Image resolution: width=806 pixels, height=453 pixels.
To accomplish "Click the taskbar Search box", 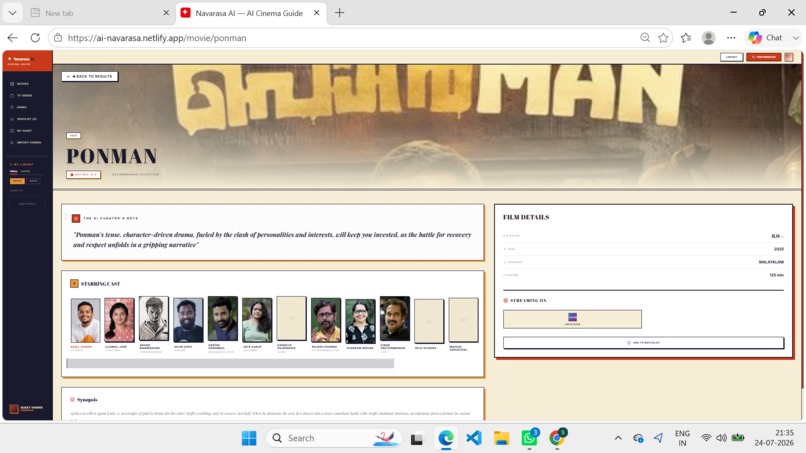I will 333,438.
